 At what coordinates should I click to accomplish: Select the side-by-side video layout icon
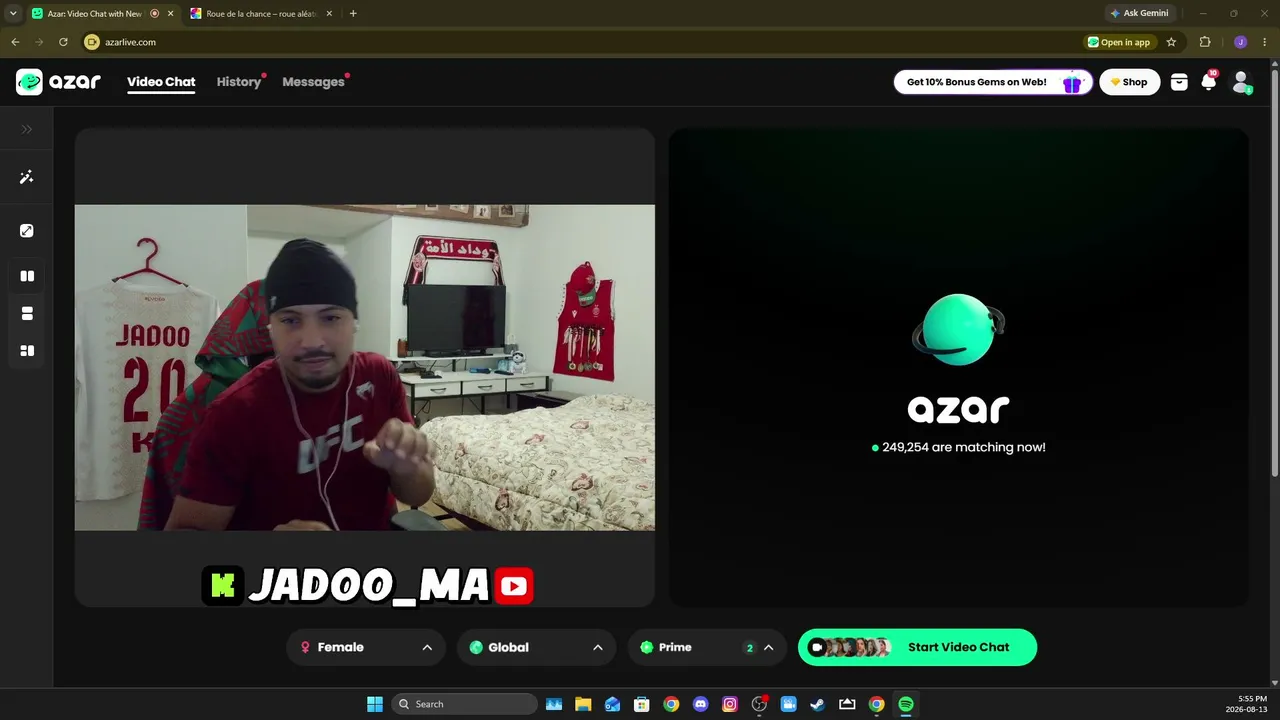pos(27,276)
